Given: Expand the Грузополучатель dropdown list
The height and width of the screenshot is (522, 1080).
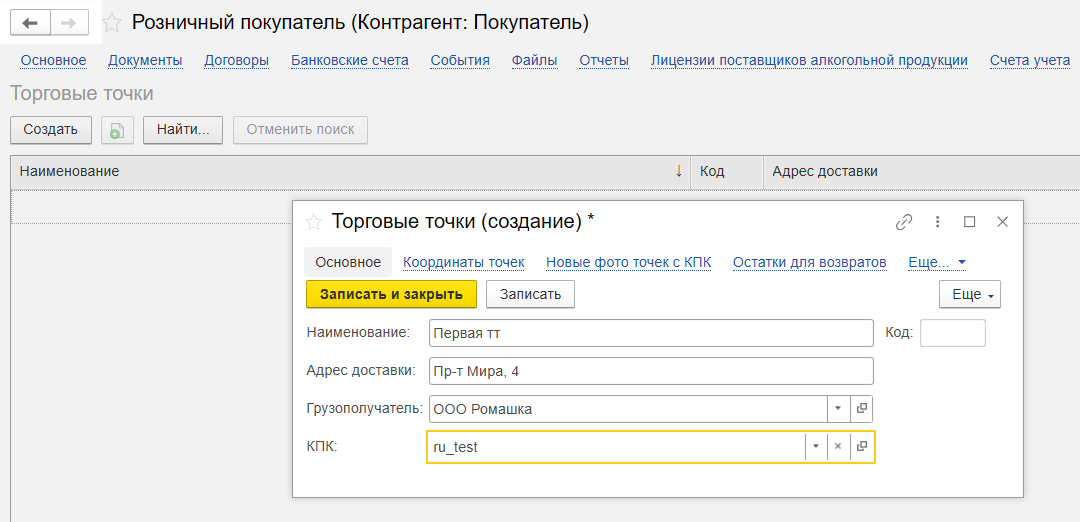Looking at the screenshot, I should pos(838,408).
